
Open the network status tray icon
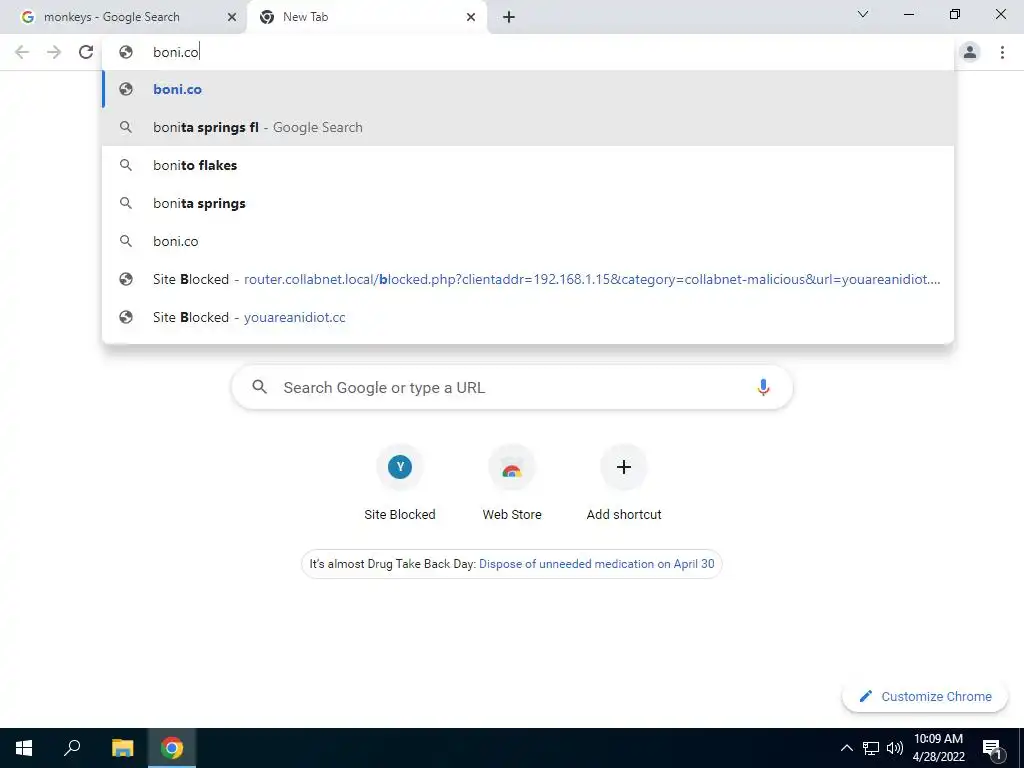(x=871, y=748)
